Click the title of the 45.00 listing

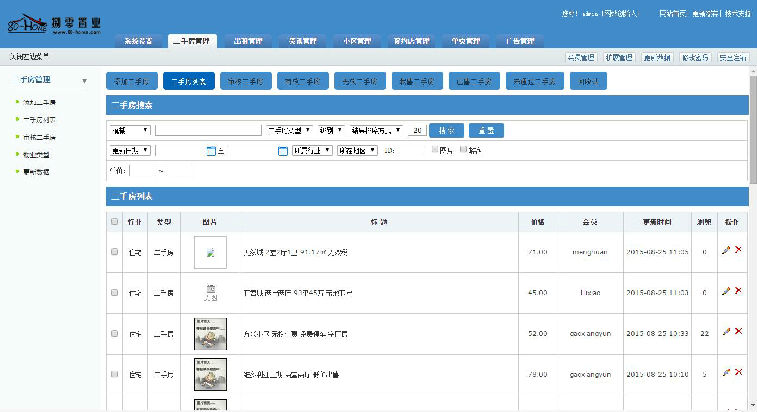coord(297,293)
